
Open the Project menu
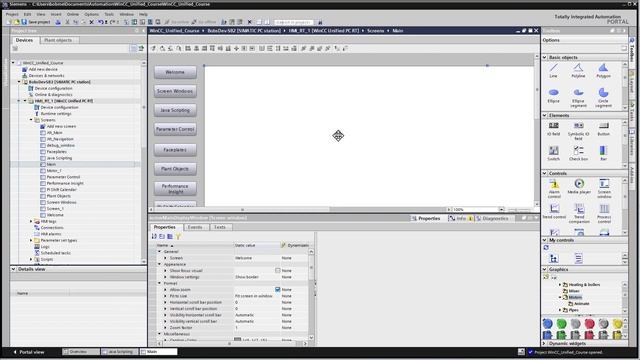[x=12, y=14]
